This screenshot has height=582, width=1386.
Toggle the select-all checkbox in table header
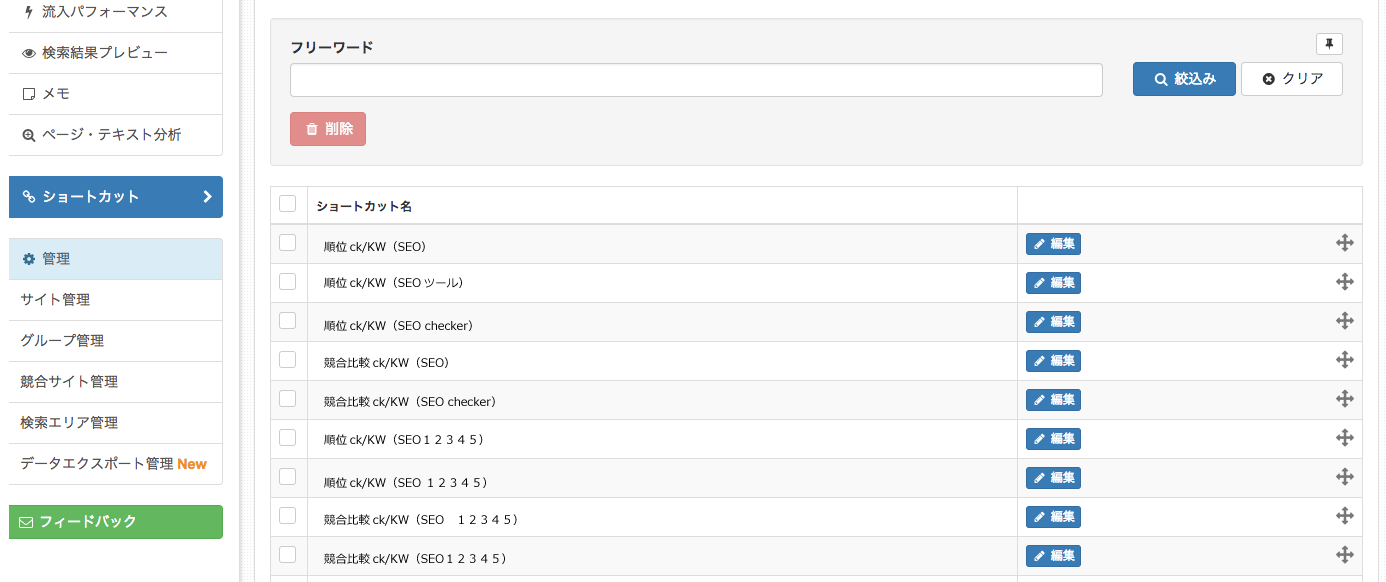tap(288, 204)
